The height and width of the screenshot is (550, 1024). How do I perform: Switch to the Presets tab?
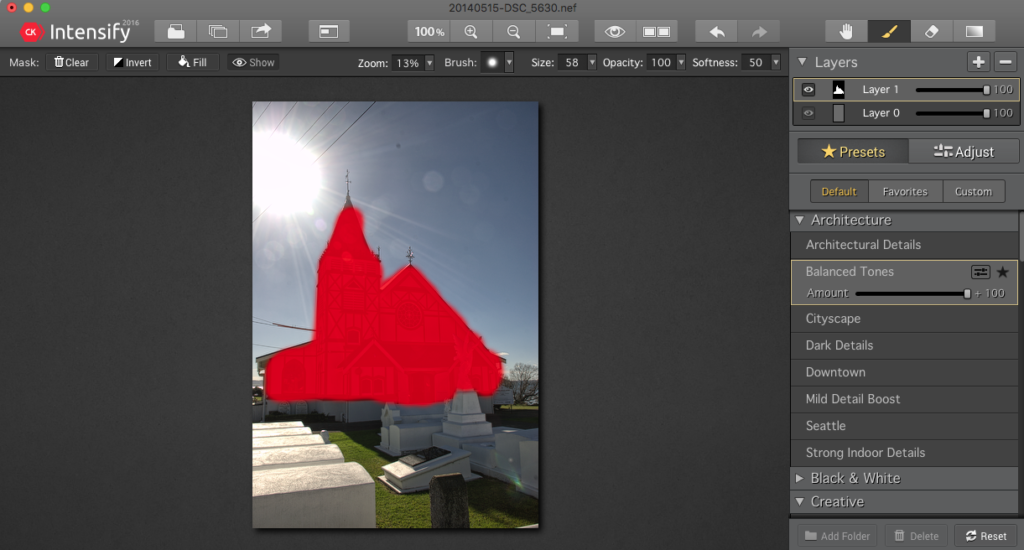pos(853,152)
